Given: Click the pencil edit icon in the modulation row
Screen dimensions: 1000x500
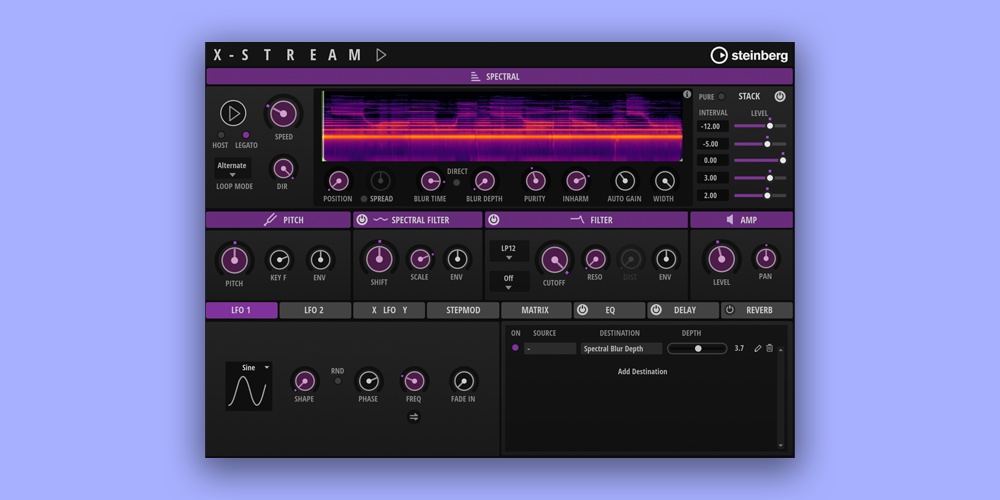Looking at the screenshot, I should (x=757, y=349).
